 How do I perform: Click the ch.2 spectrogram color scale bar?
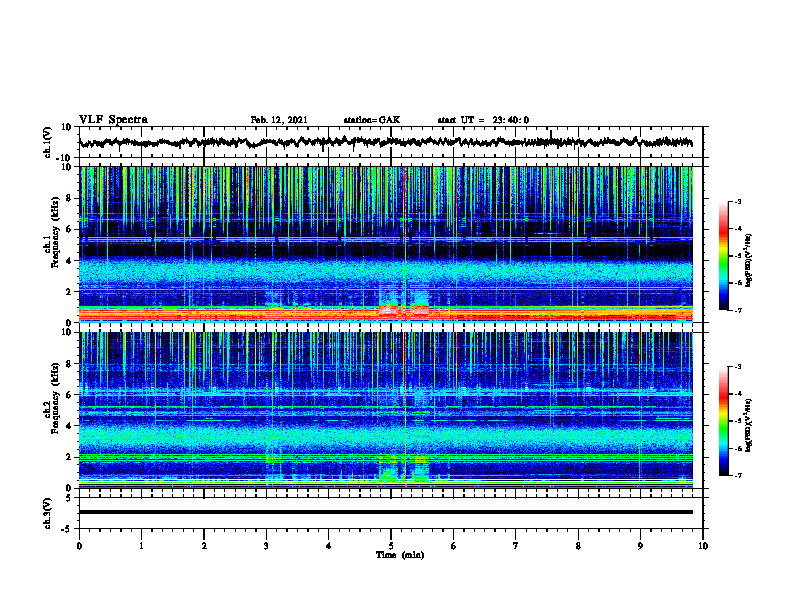[x=723, y=421]
